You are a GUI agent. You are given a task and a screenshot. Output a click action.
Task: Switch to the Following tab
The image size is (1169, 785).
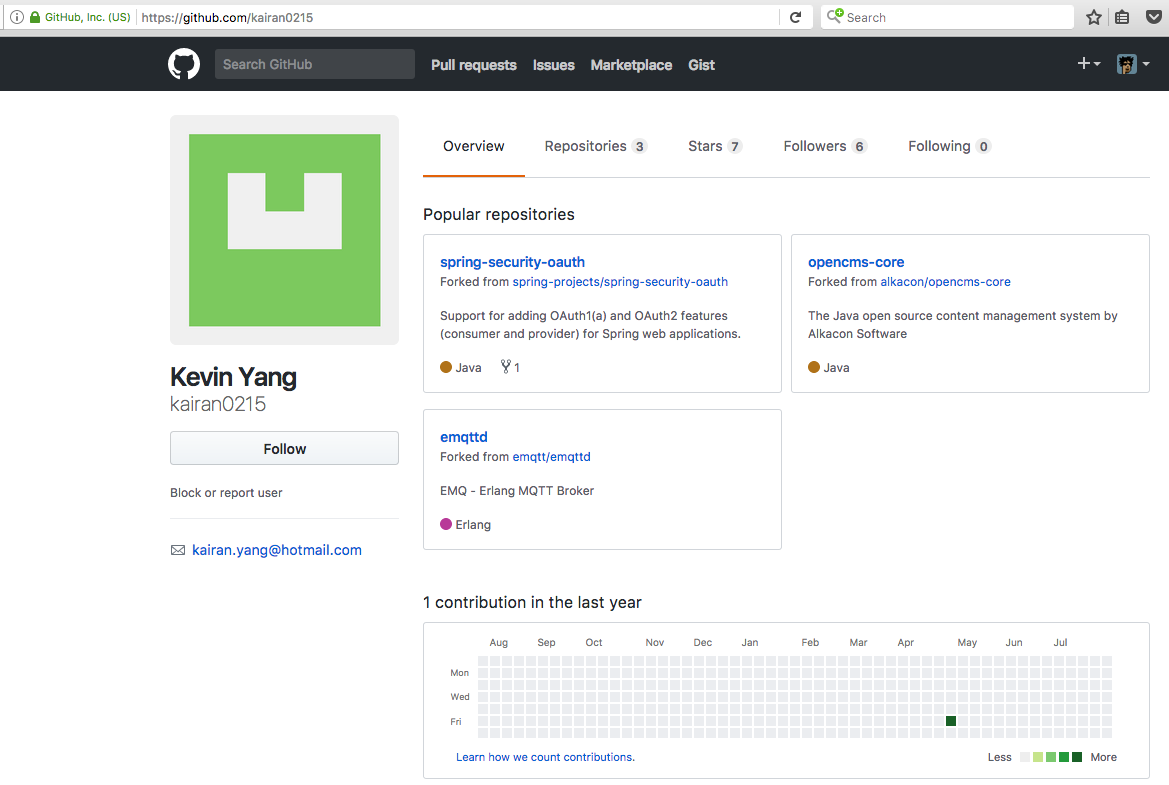[x=948, y=146]
